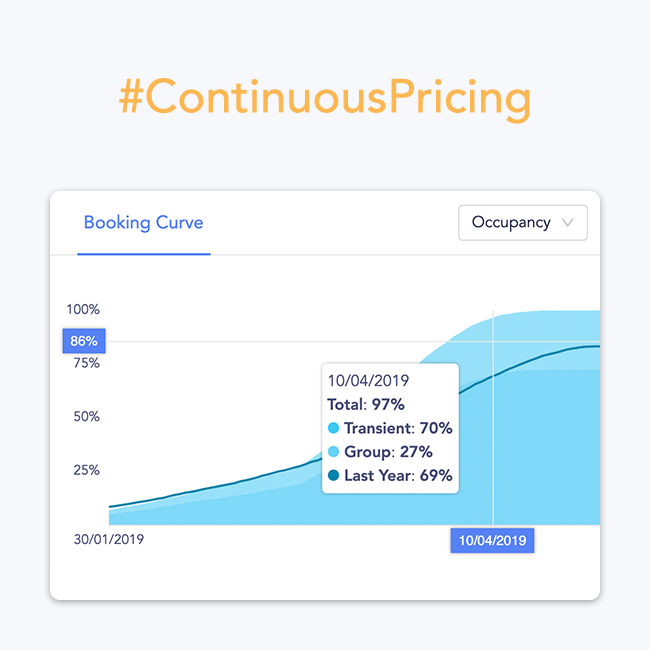The image size is (650, 650).
Task: Open the Booking Curve tab
Action: point(143,222)
